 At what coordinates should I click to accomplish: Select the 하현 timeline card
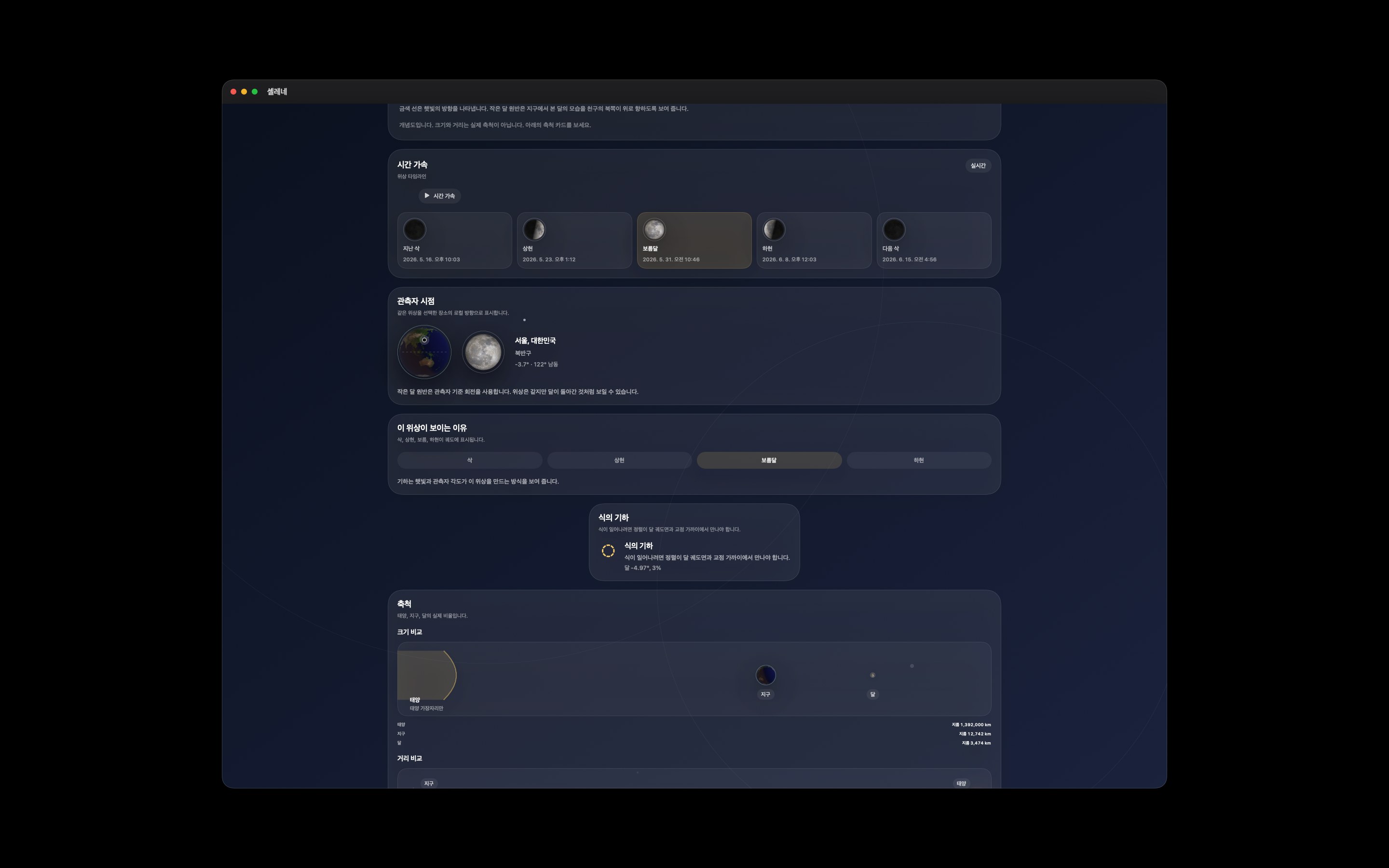click(814, 240)
